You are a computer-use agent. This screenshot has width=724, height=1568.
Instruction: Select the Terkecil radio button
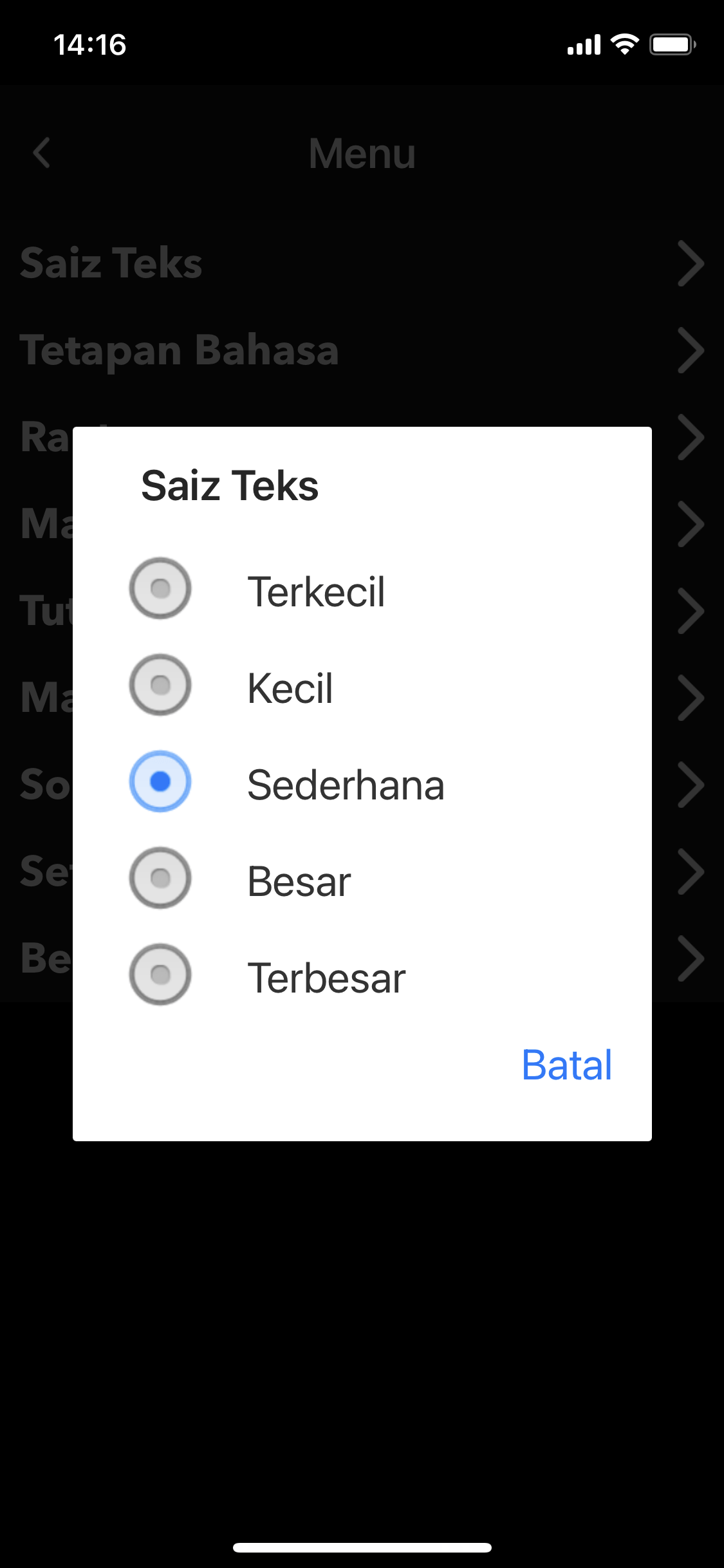pos(160,588)
